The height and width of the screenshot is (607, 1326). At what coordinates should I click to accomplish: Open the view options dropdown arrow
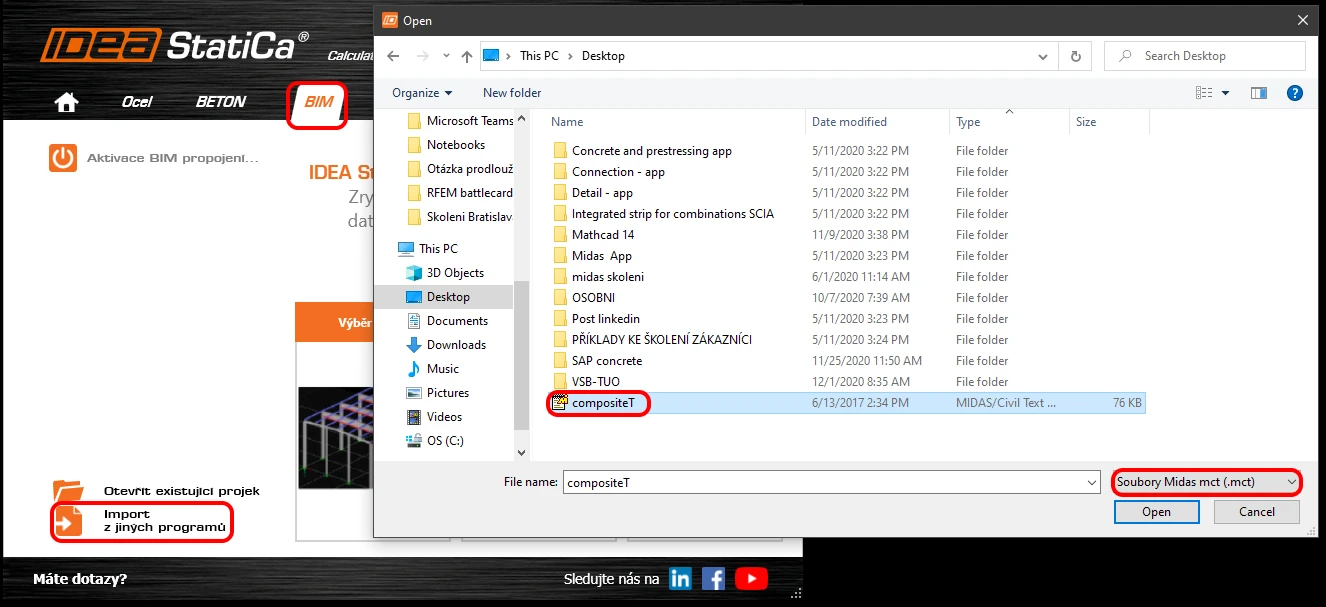click(1226, 93)
